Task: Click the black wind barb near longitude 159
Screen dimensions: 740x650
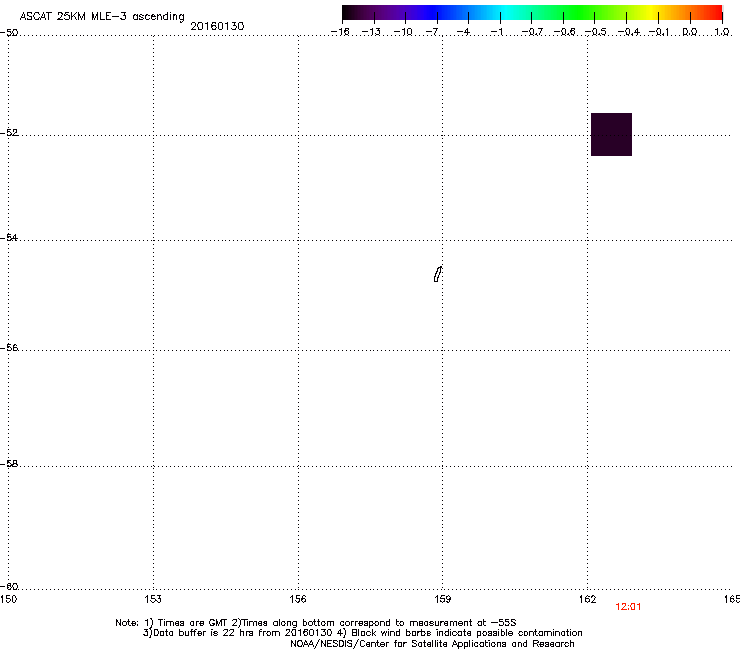Action: (x=438, y=274)
